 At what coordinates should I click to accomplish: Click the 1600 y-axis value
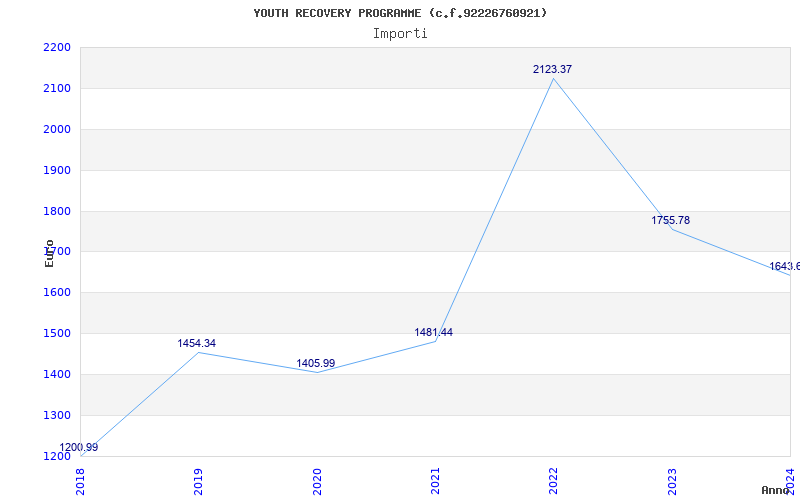point(57,293)
